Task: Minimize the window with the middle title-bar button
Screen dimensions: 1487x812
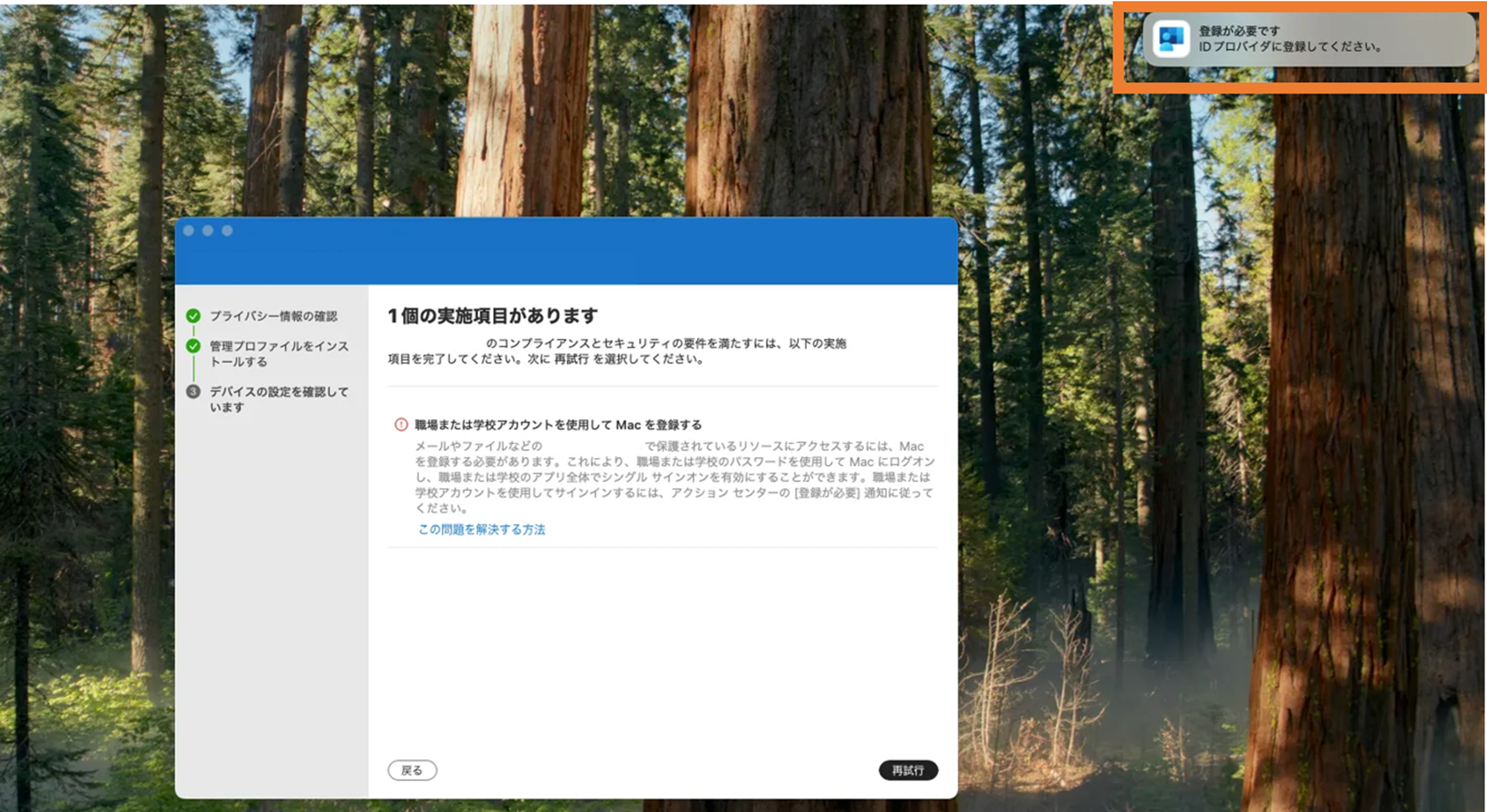Action: (208, 231)
